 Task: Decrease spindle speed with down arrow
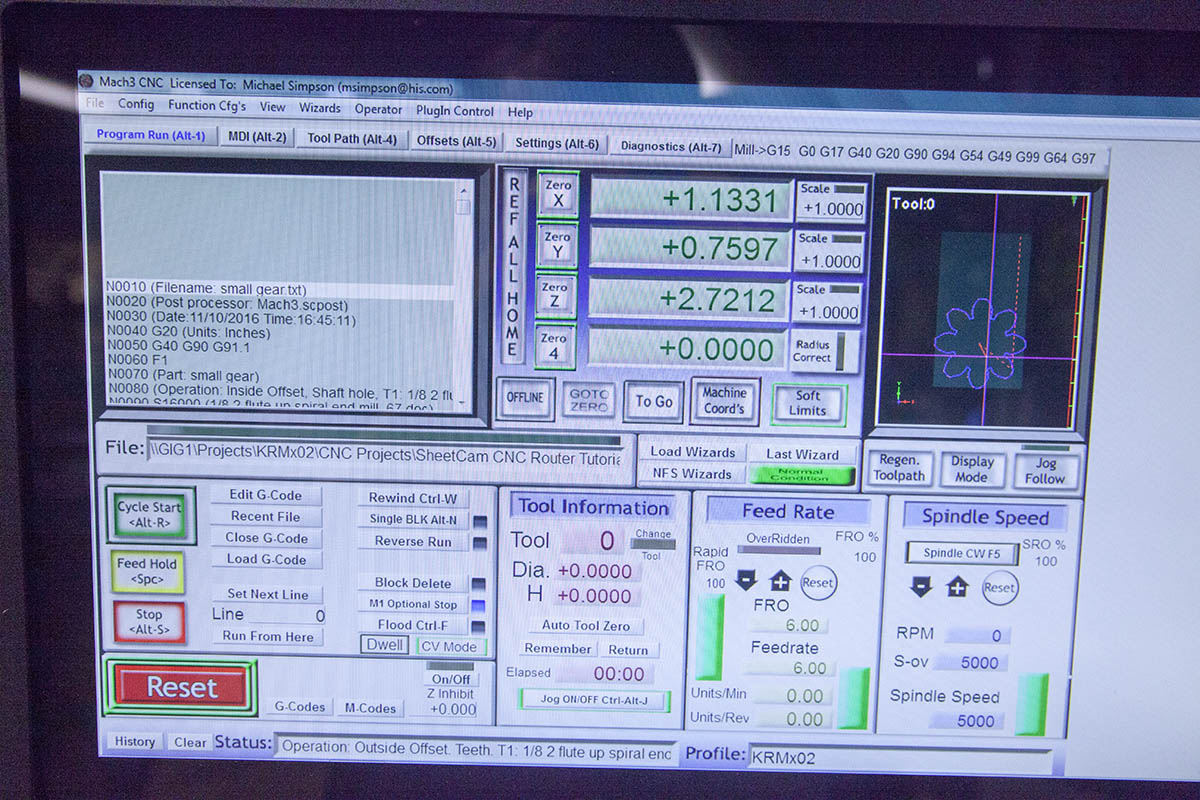921,587
